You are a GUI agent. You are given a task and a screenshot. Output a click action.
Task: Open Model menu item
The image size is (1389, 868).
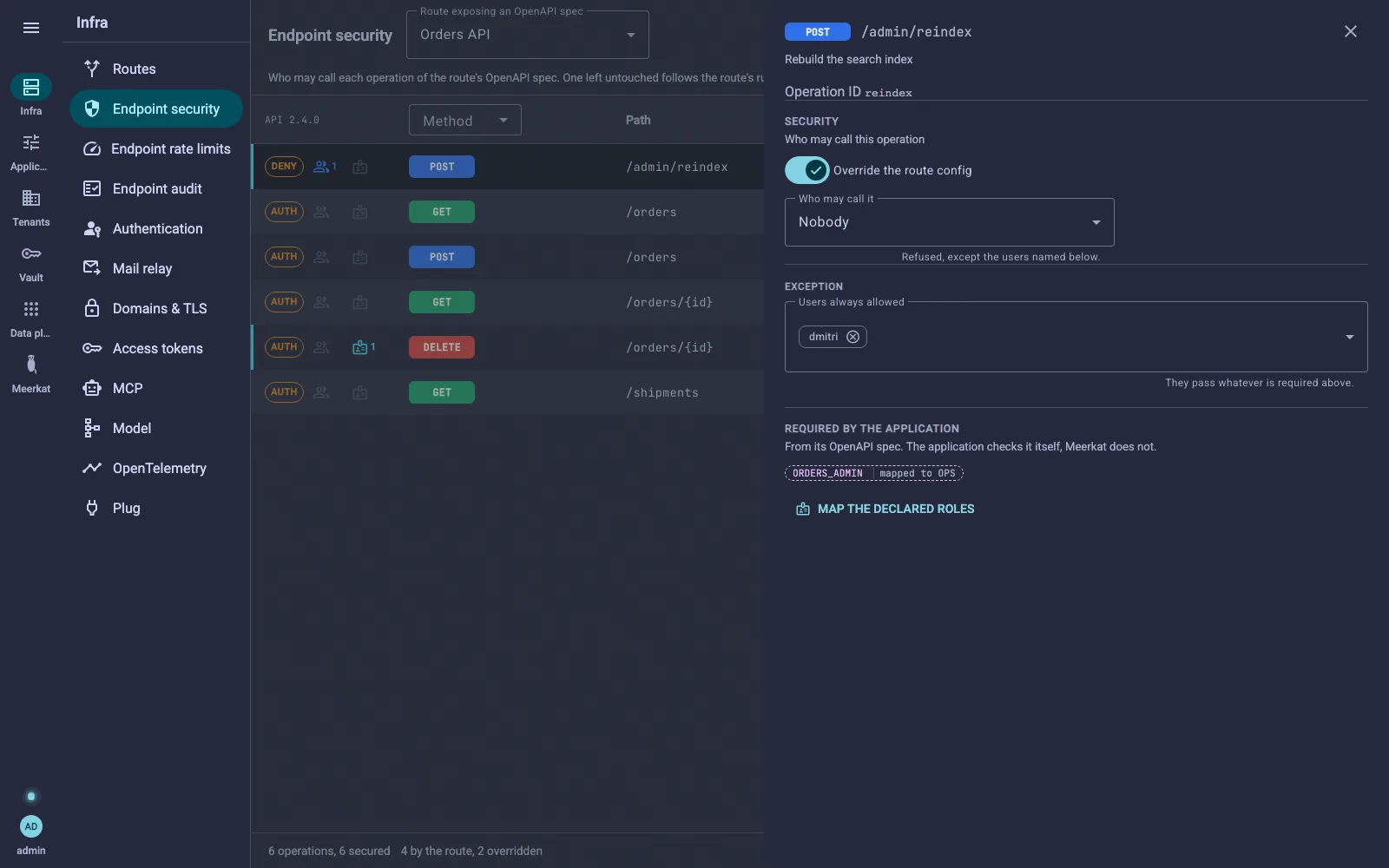click(x=156, y=428)
